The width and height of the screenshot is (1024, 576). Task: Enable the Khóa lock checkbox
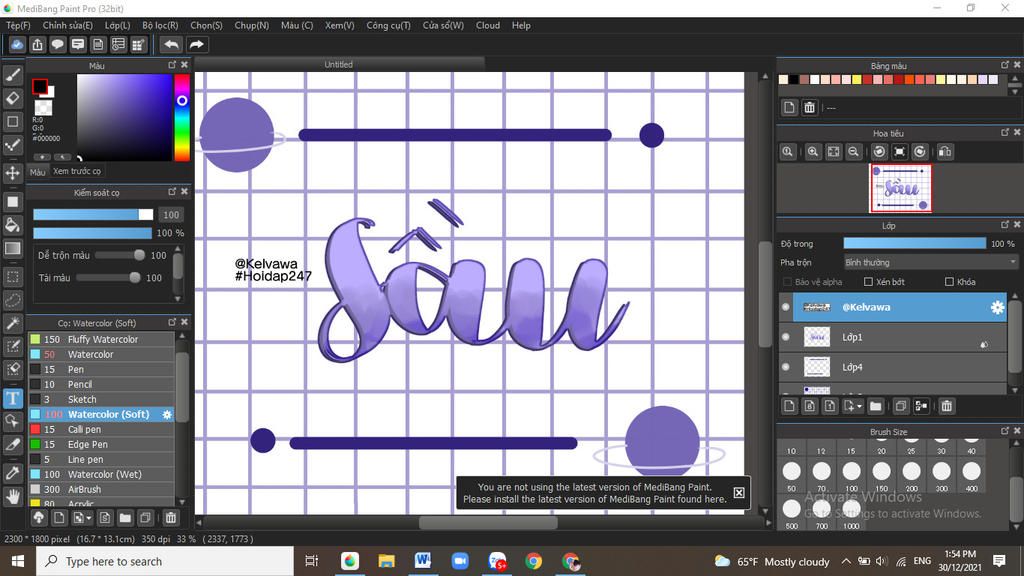(949, 281)
